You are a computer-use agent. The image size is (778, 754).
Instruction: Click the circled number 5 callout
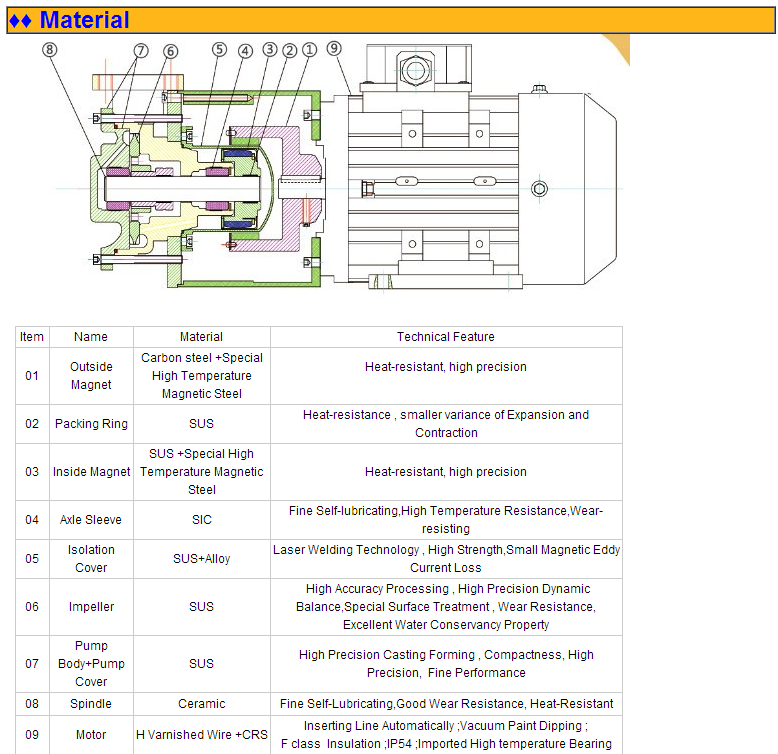point(219,49)
